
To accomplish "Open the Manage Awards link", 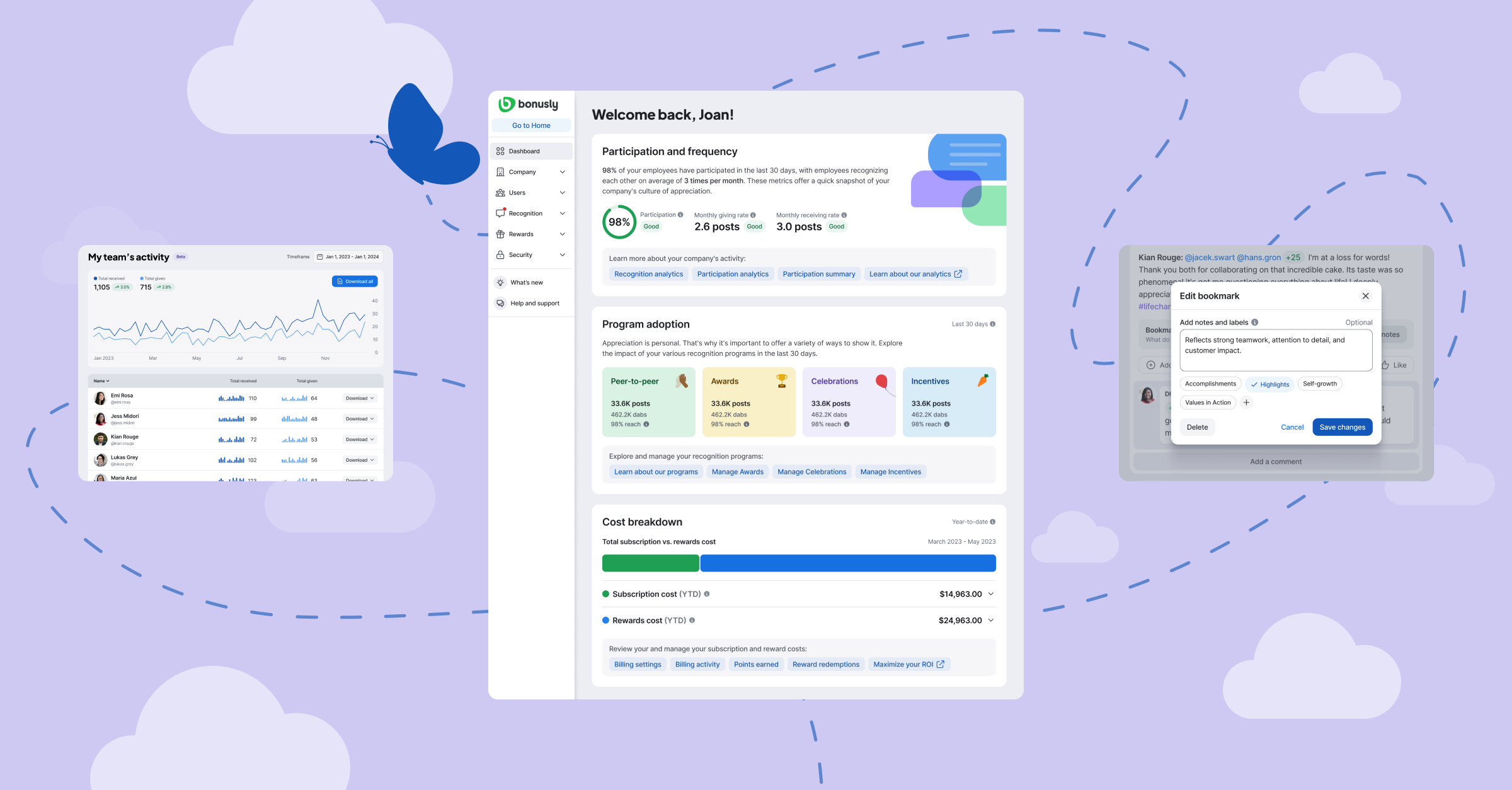I will (737, 471).
